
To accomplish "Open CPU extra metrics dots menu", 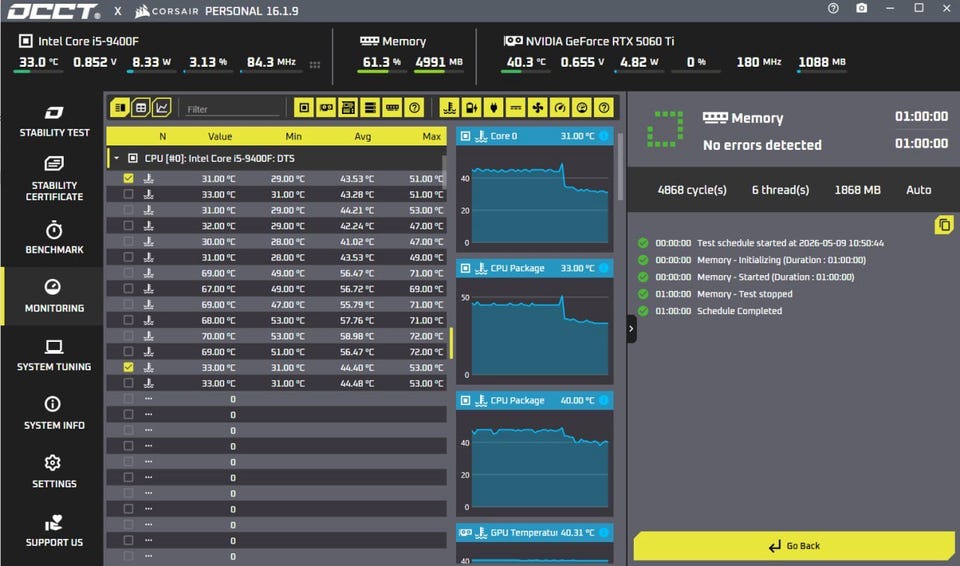I will point(315,64).
